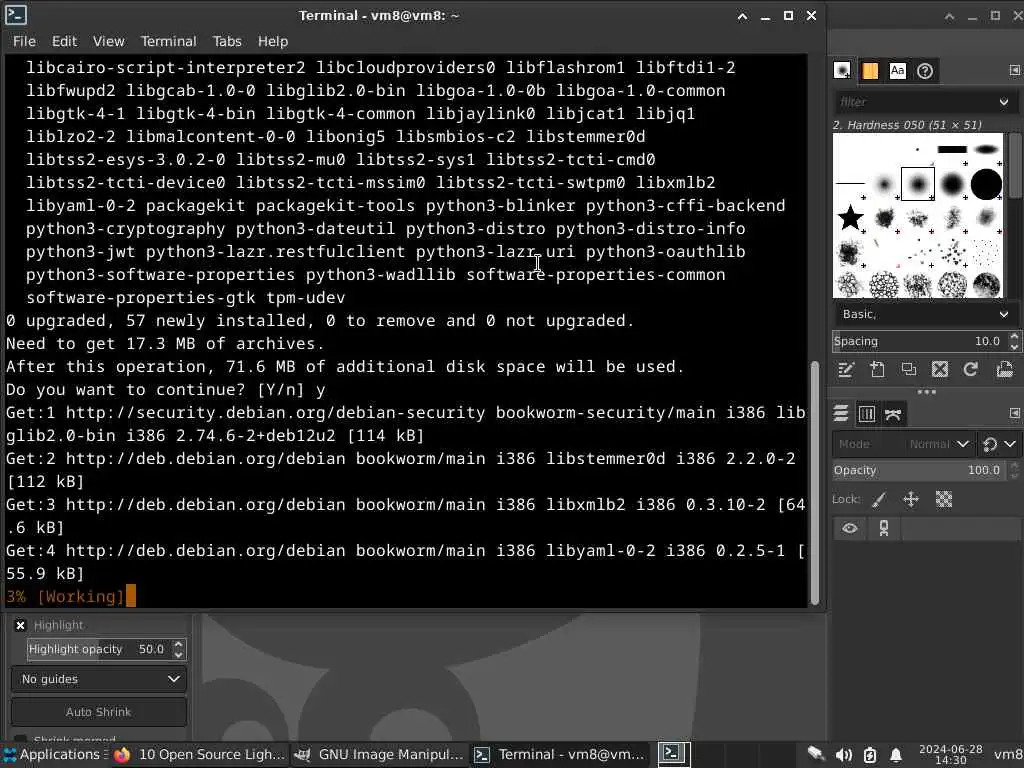Switch to the Paths tab in GIMP
Viewport: 1024px width, 768px height.
tap(893, 413)
